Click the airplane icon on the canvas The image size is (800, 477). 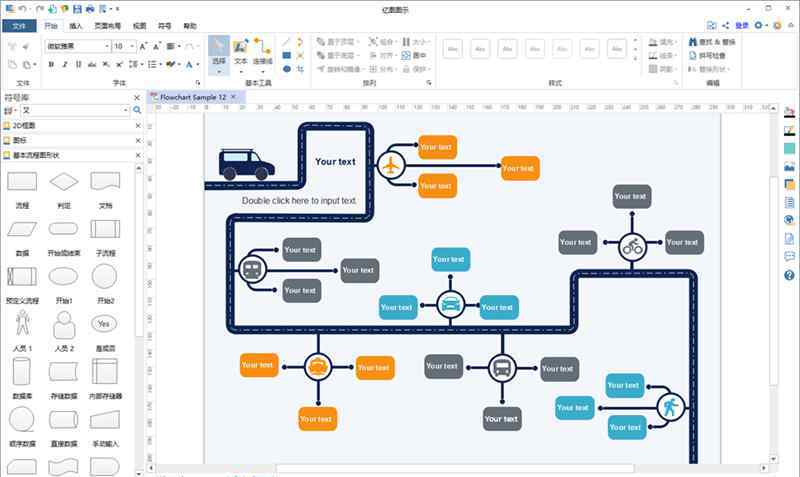[x=391, y=165]
